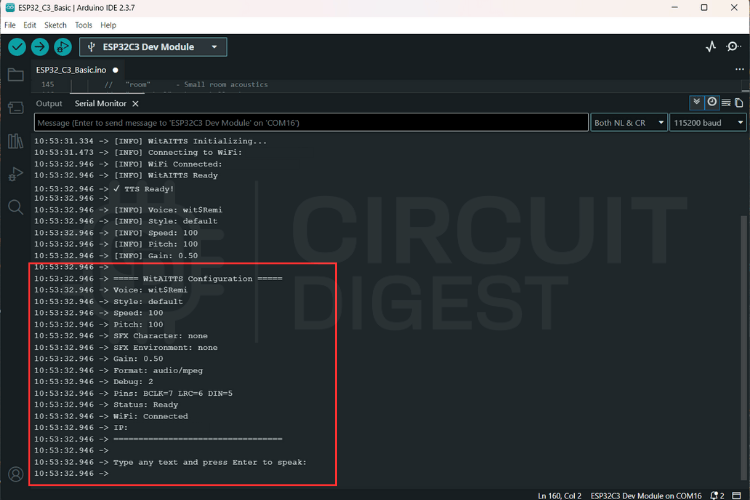Image resolution: width=750 pixels, height=500 pixels.
Task: Toggle autoscroll in Serial Monitor
Action: (696, 102)
